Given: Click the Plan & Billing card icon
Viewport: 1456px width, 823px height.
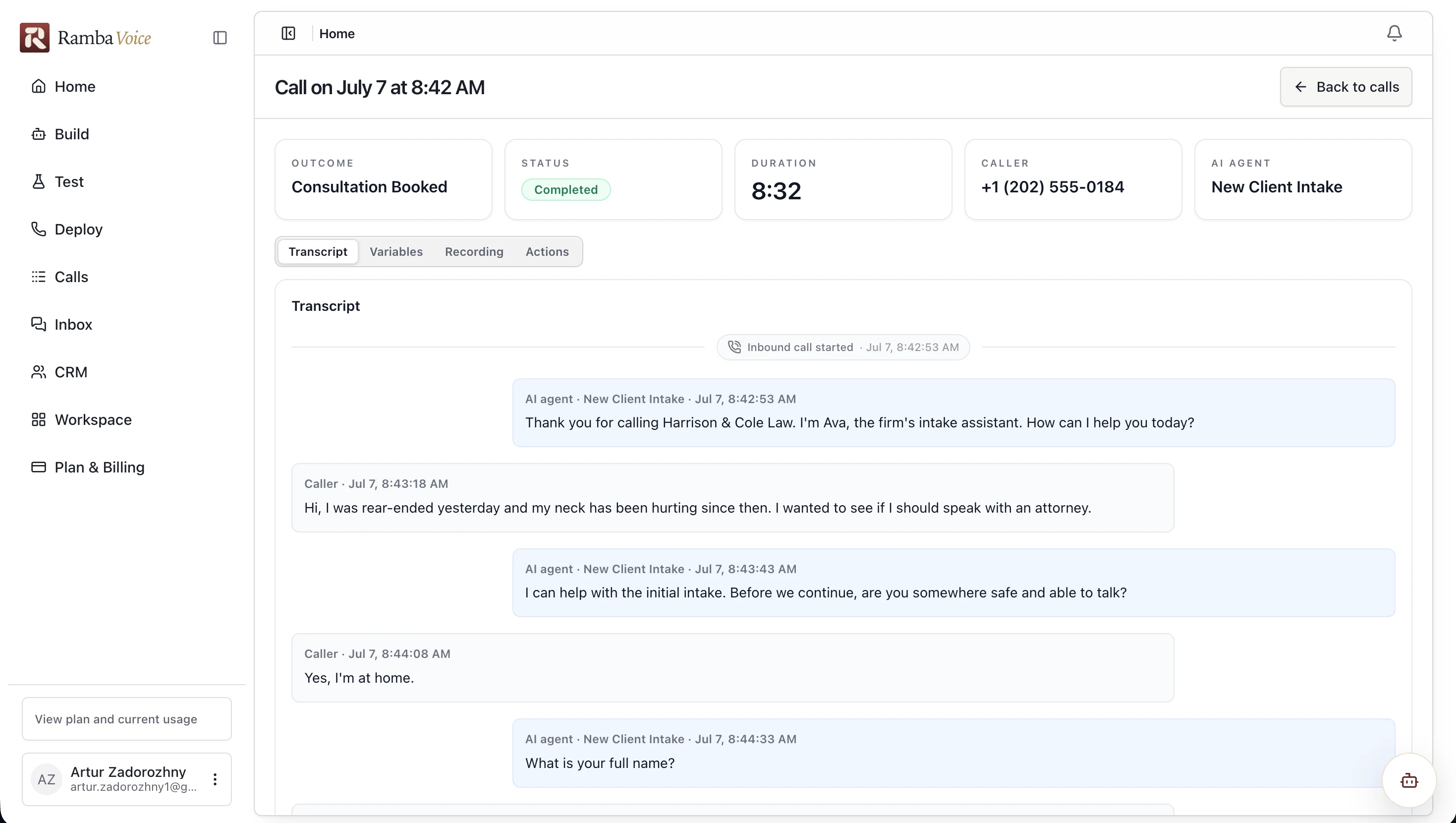Looking at the screenshot, I should coord(39,467).
